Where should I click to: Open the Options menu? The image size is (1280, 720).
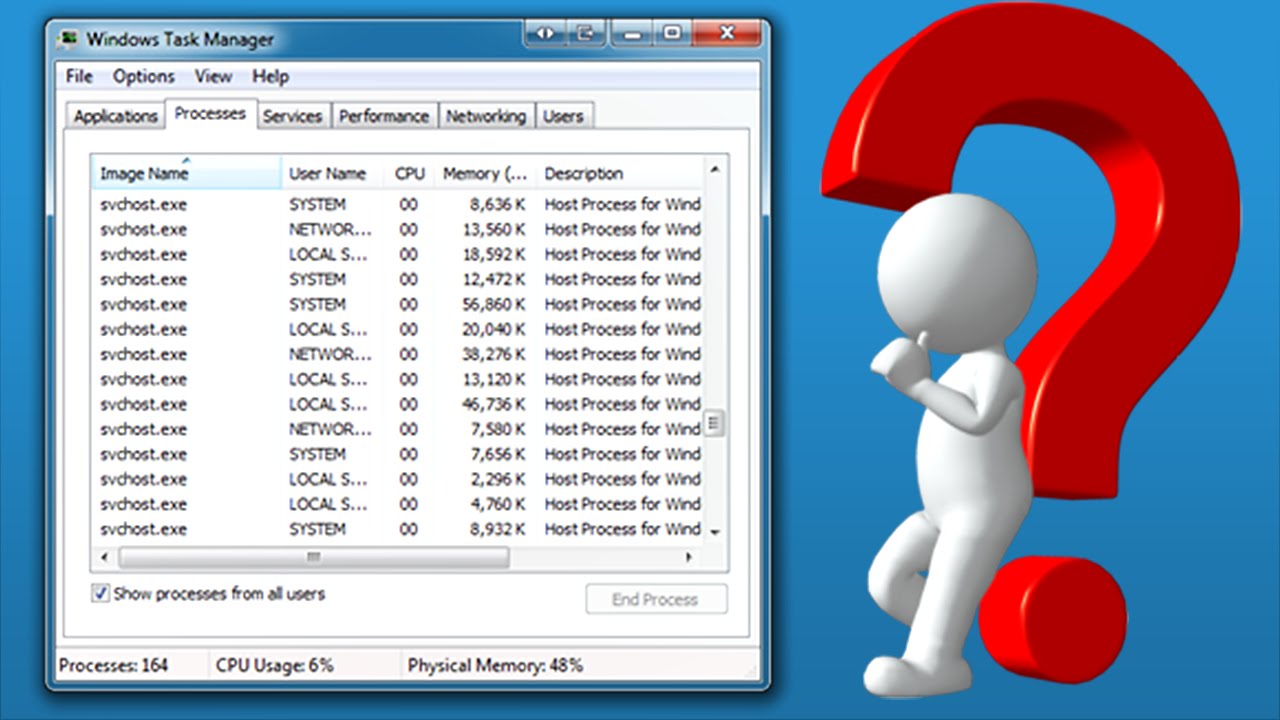pos(143,77)
